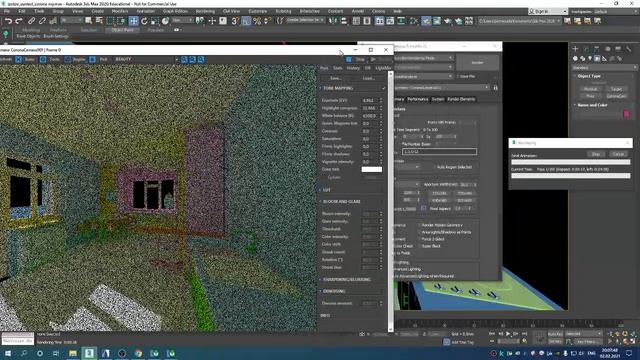Choose Rectangular Selection Region tool
The height and width of the screenshot is (360, 640).
(x=110, y=21)
